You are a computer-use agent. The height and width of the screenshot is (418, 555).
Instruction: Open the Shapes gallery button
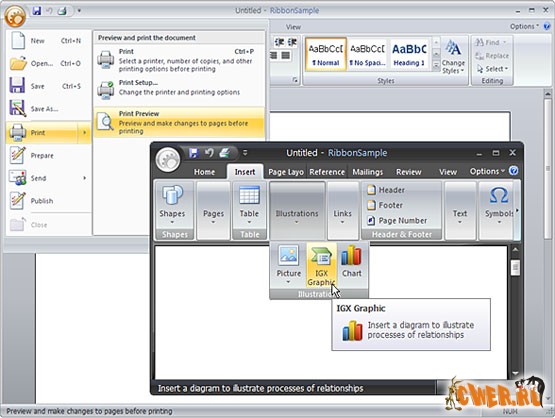pos(172,205)
